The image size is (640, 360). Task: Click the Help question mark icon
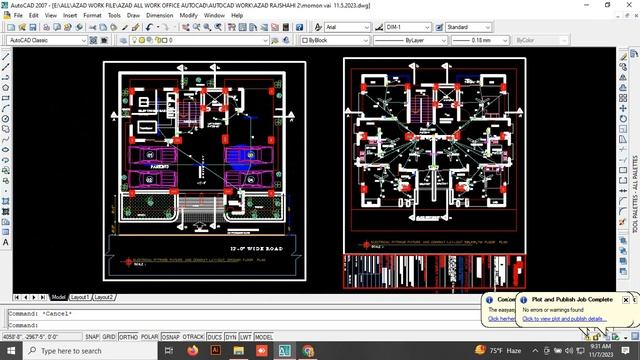point(299,27)
